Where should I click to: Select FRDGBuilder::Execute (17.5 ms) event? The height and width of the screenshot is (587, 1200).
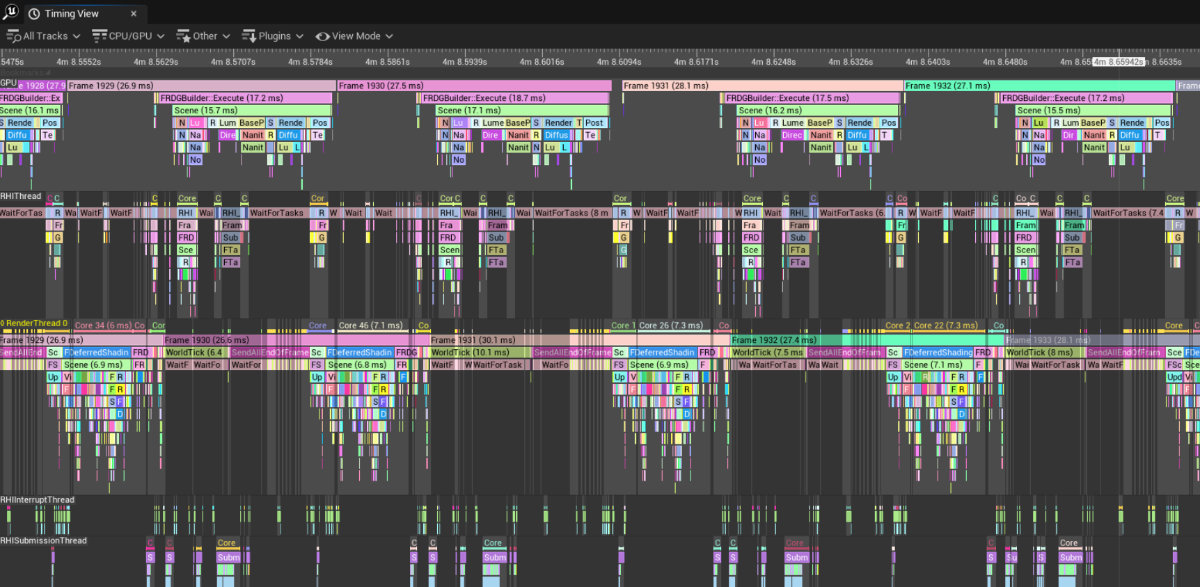click(811, 98)
